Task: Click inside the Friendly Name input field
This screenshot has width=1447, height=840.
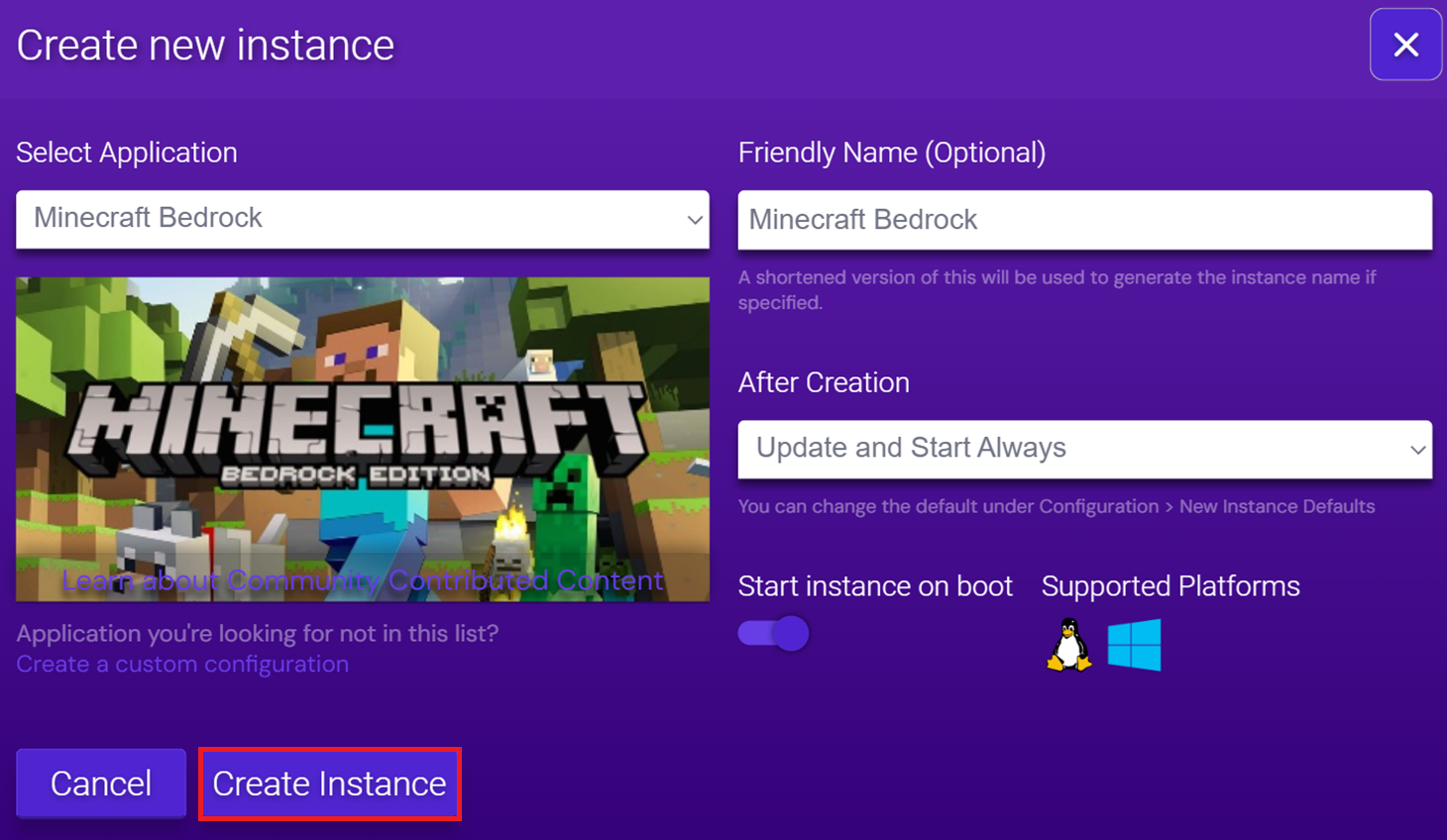Action: 1085,220
